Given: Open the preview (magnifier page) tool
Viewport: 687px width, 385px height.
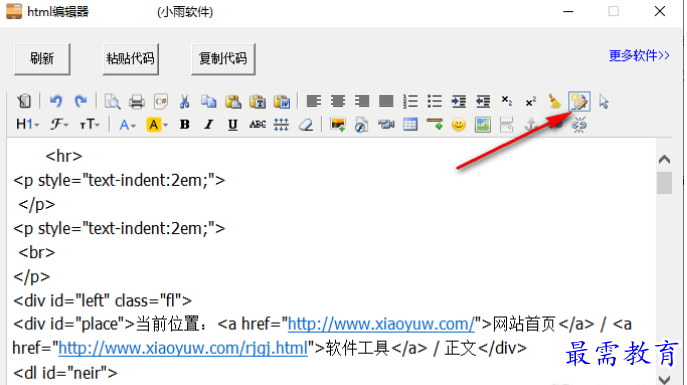Looking at the screenshot, I should click(112, 102).
